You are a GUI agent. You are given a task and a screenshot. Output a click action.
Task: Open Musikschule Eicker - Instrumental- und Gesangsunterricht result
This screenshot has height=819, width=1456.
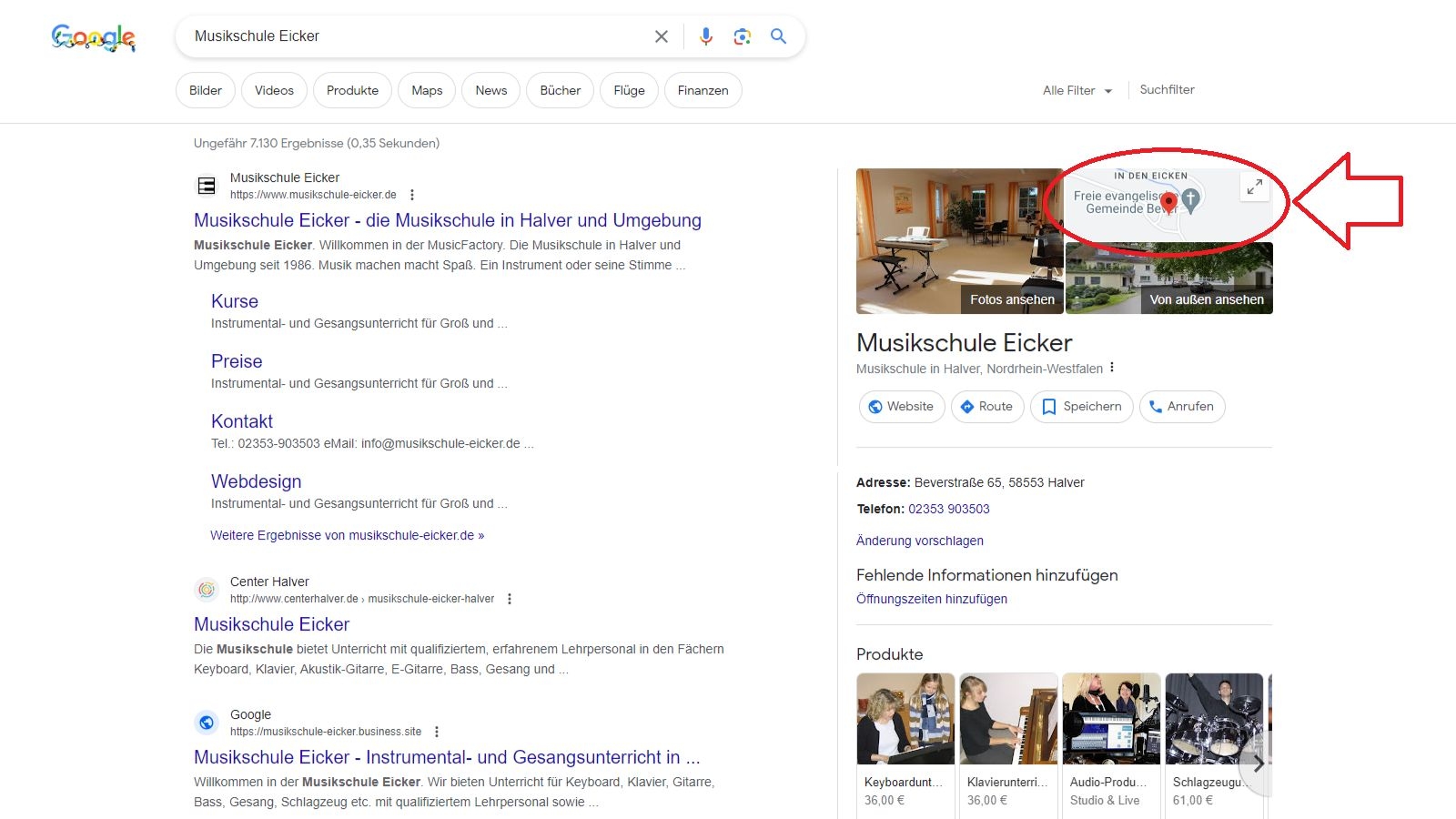click(447, 757)
